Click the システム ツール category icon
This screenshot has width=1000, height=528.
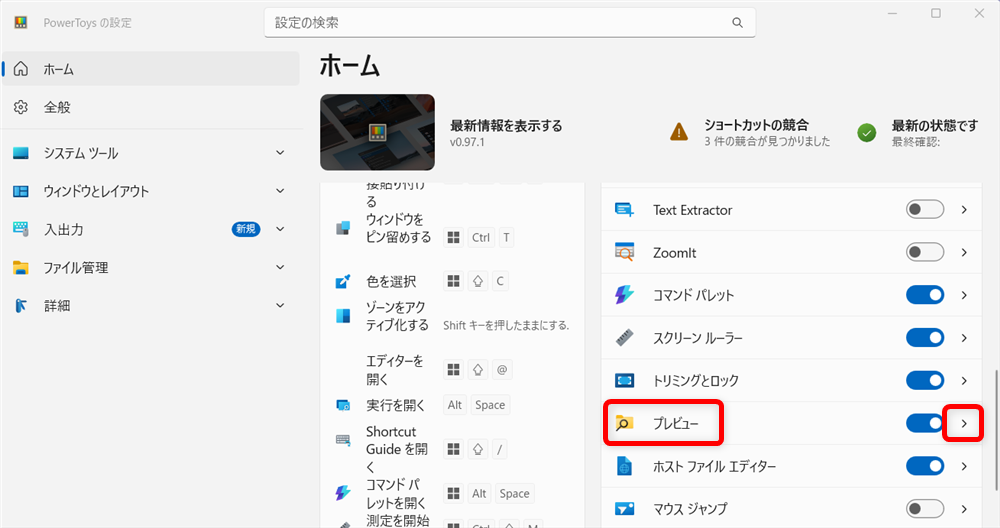tap(20, 153)
